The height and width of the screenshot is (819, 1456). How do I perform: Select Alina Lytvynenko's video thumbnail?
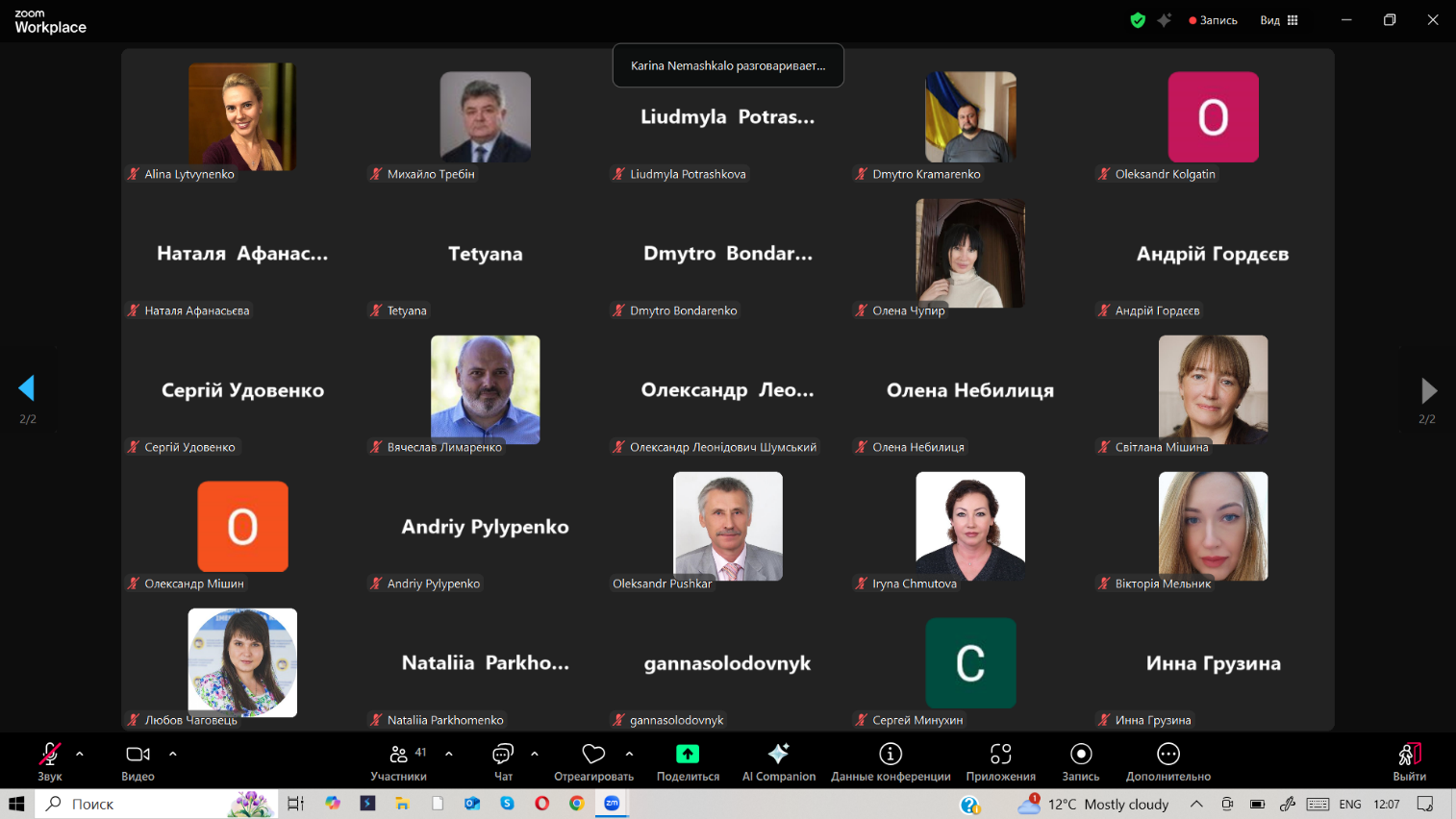coord(242,116)
